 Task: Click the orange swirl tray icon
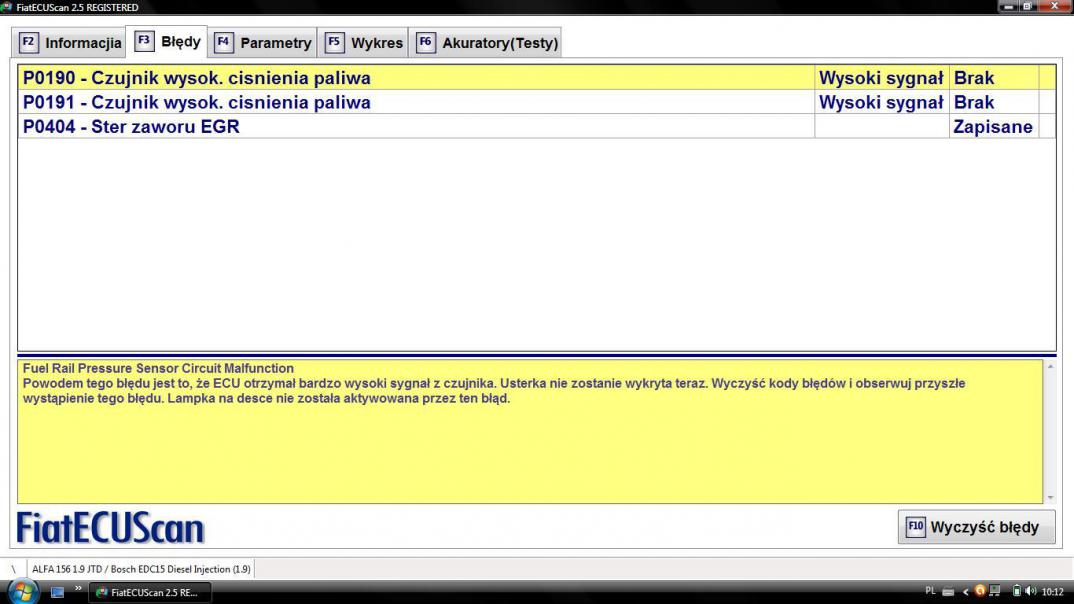coord(979,590)
